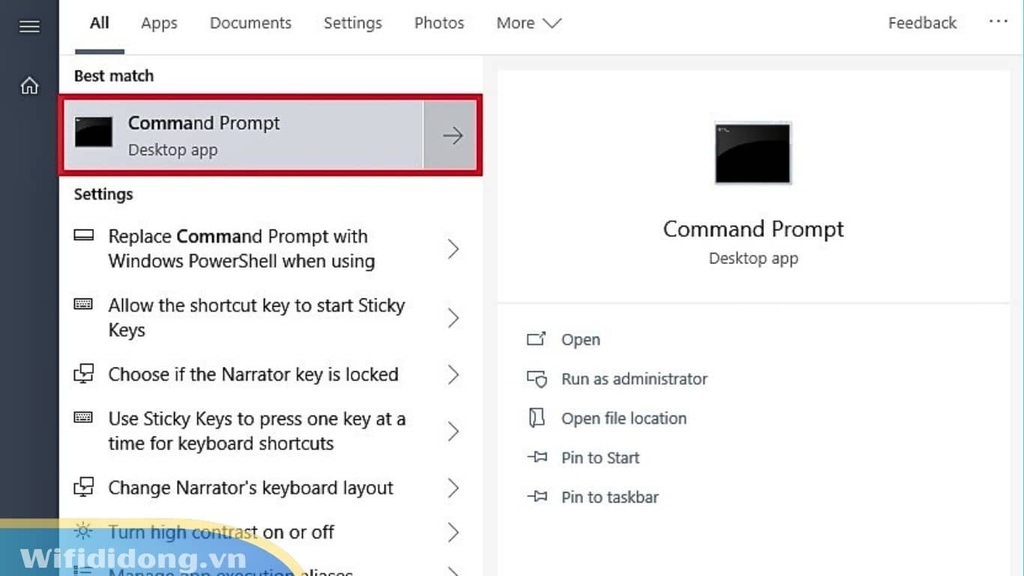The width and height of the screenshot is (1024, 576).
Task: Click the Home icon in sidebar
Action: pos(30,86)
